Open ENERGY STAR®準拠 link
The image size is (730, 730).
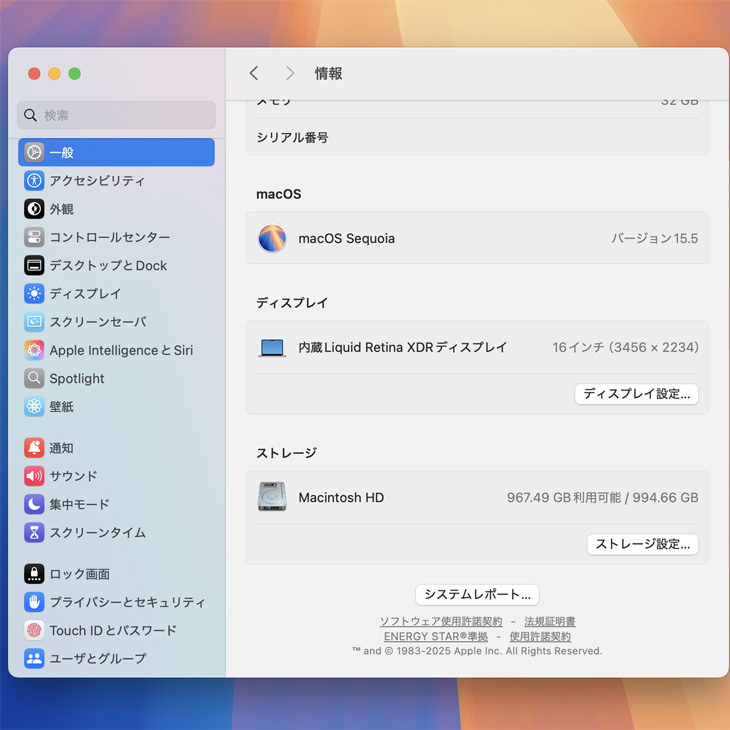[x=436, y=636]
